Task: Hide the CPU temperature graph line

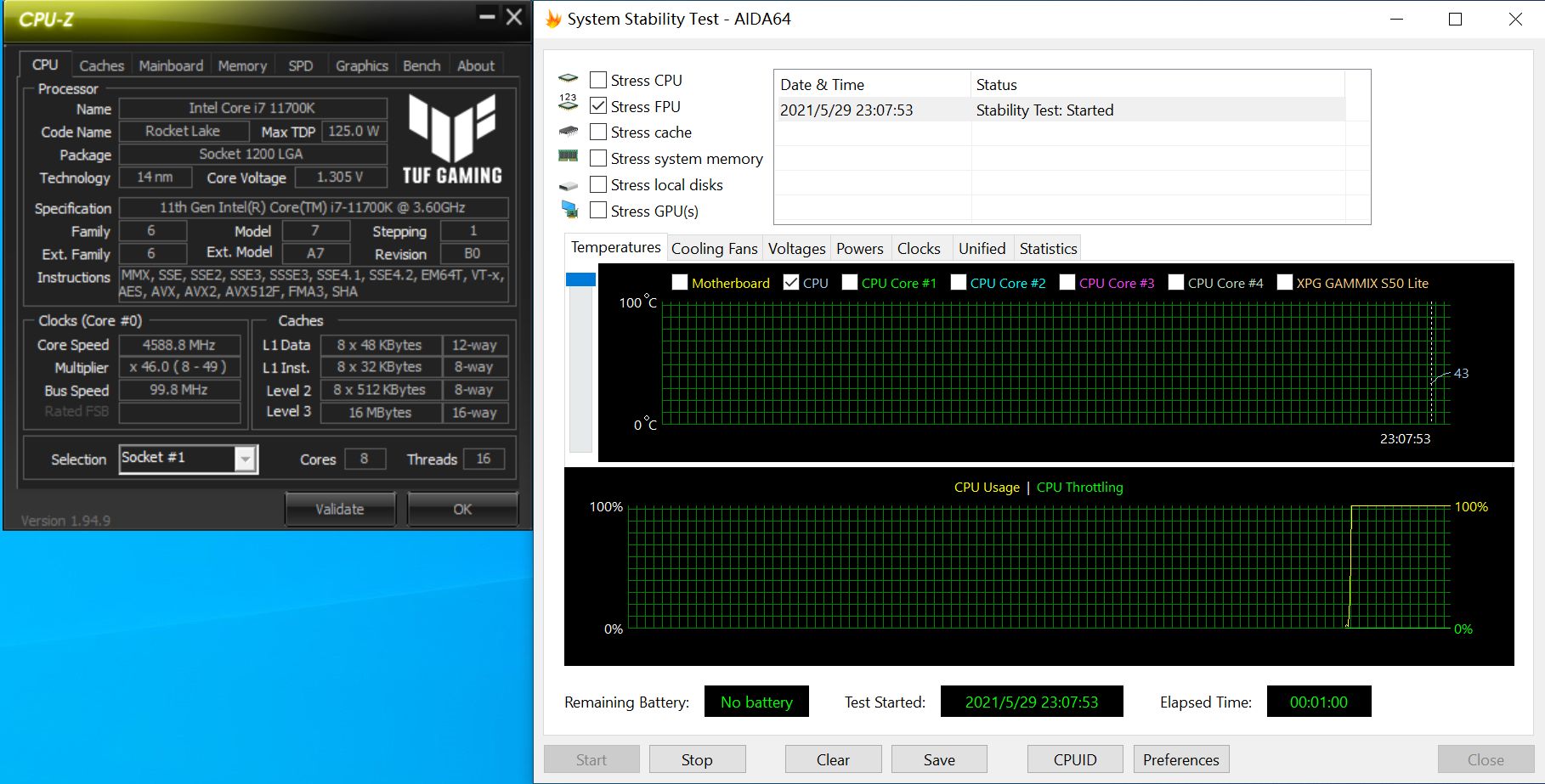Action: [x=791, y=283]
